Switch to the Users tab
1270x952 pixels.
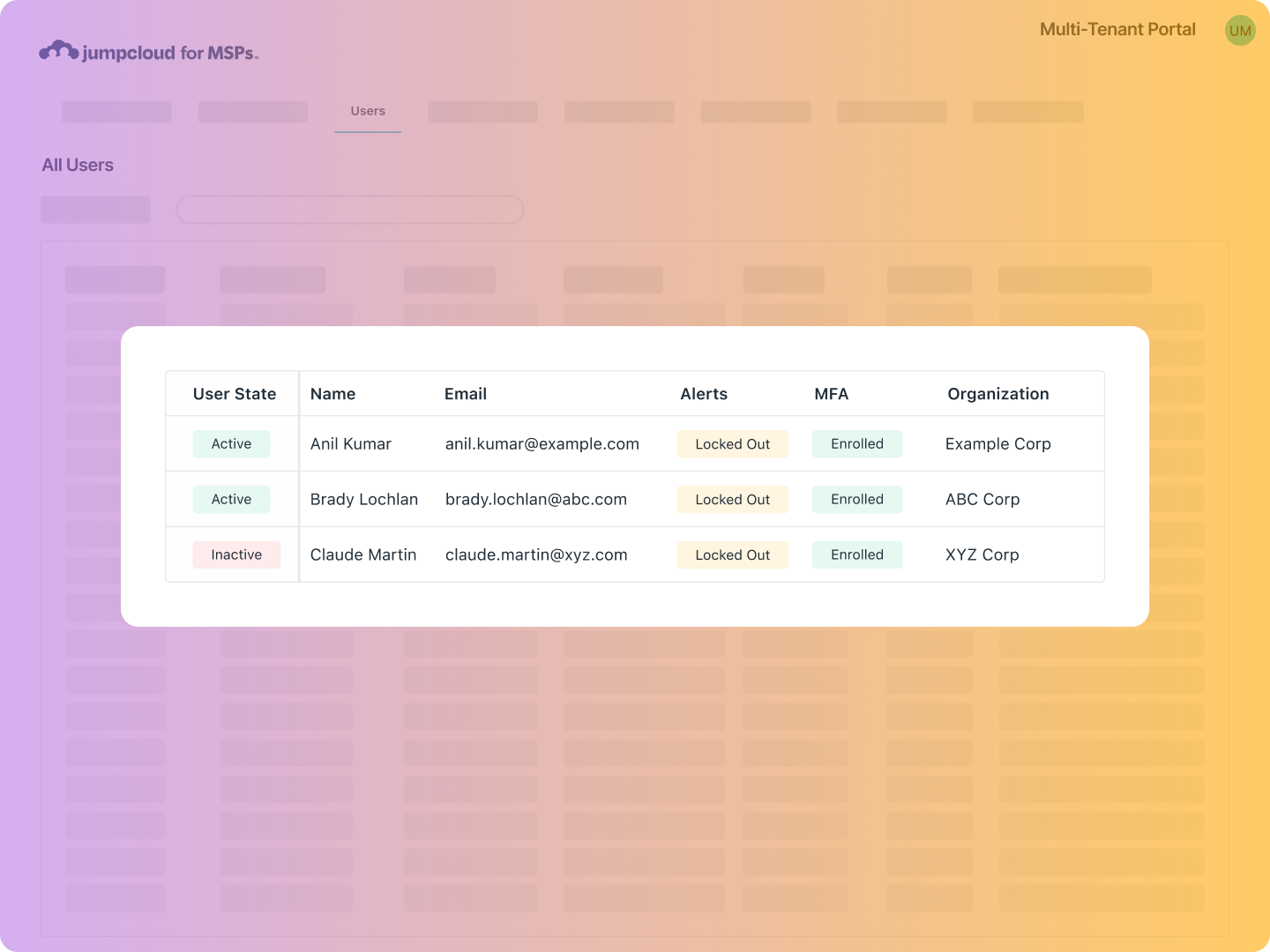click(368, 111)
